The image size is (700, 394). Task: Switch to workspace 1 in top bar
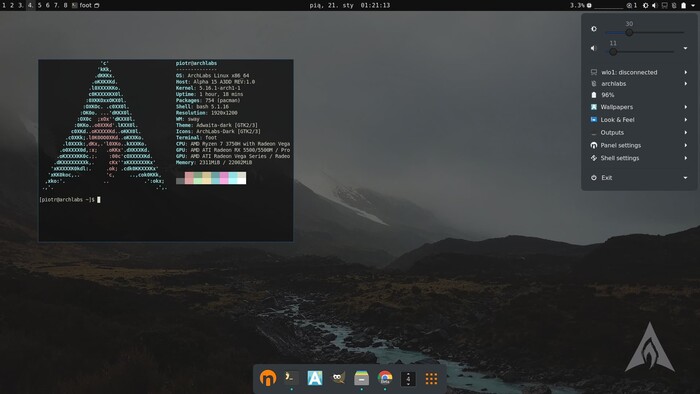pyautogui.click(x=4, y=5)
